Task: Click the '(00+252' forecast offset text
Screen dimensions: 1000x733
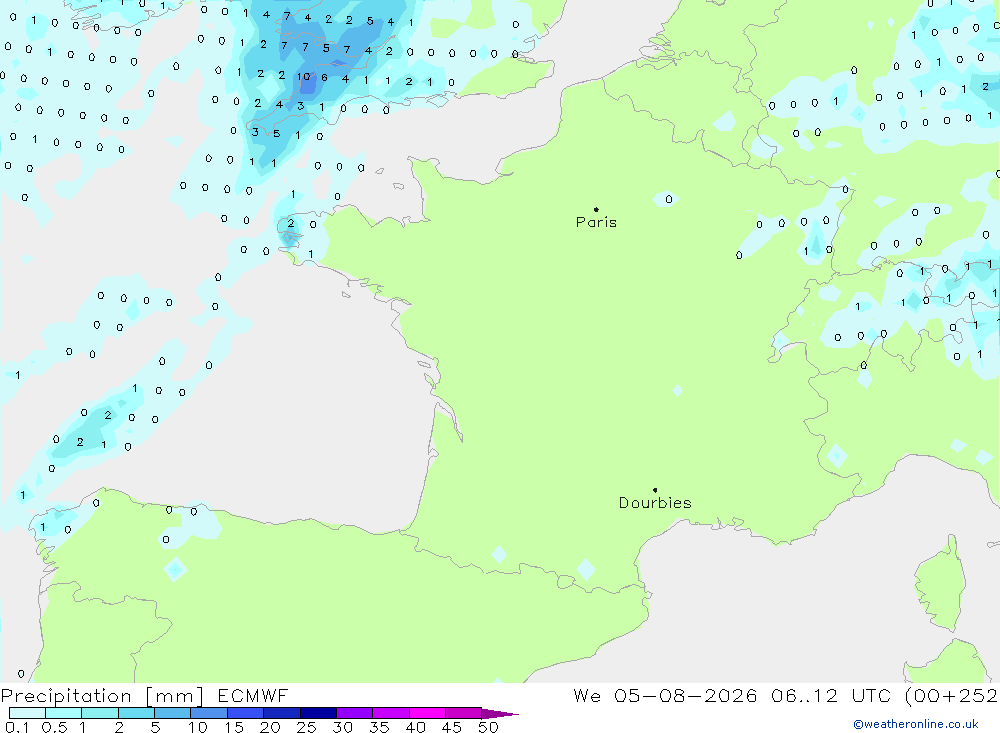Action: coord(952,695)
